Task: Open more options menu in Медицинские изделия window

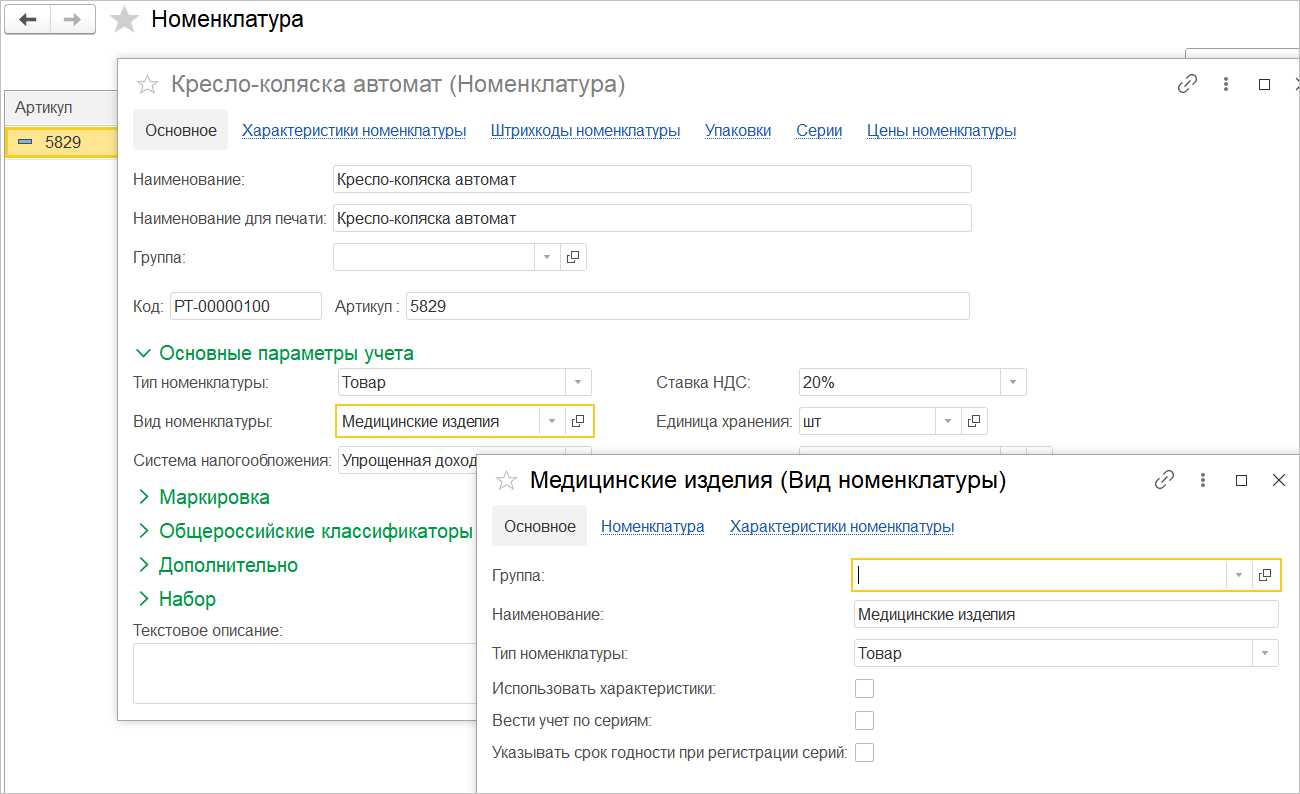Action: click(x=1203, y=481)
